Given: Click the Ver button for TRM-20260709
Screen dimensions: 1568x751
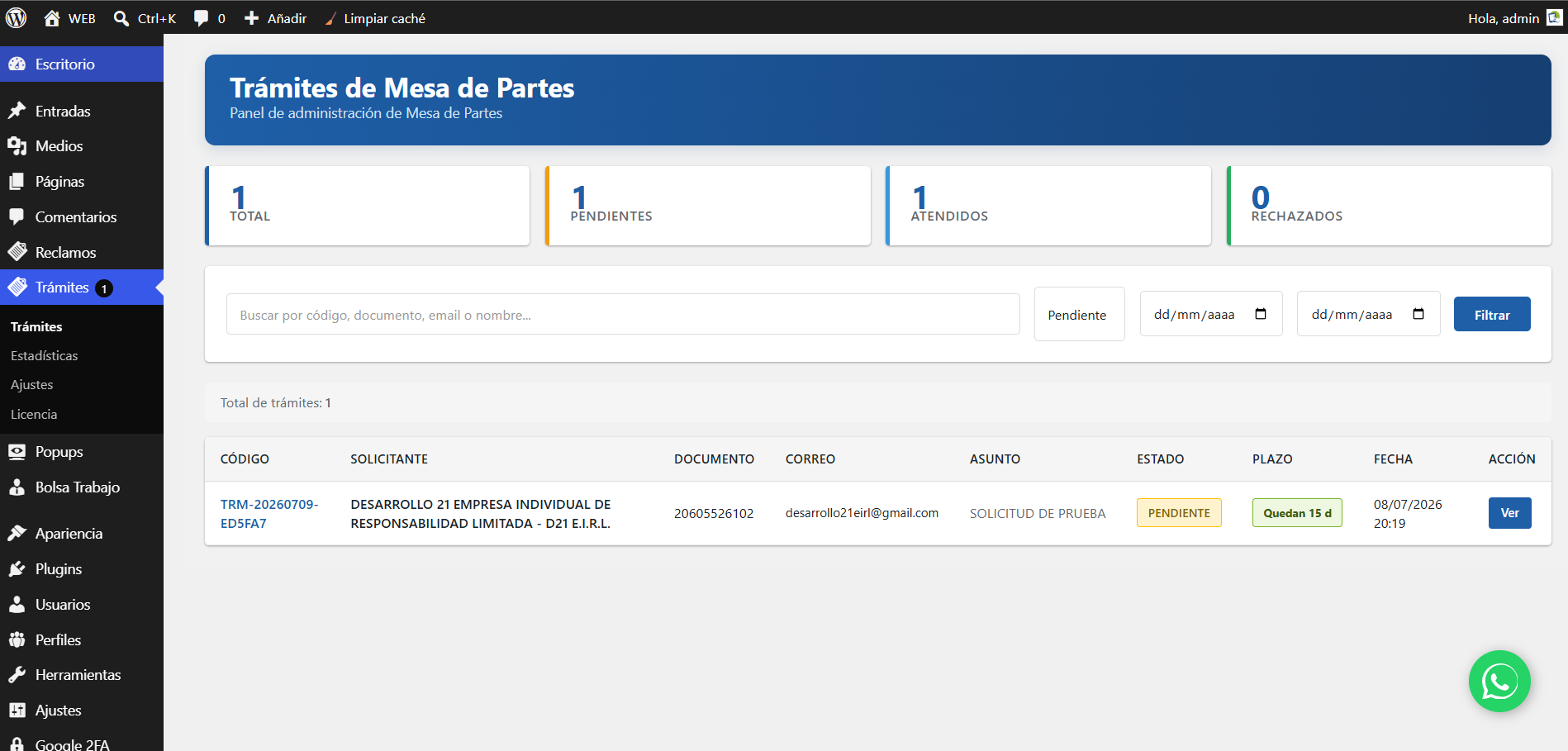Looking at the screenshot, I should (1509, 513).
